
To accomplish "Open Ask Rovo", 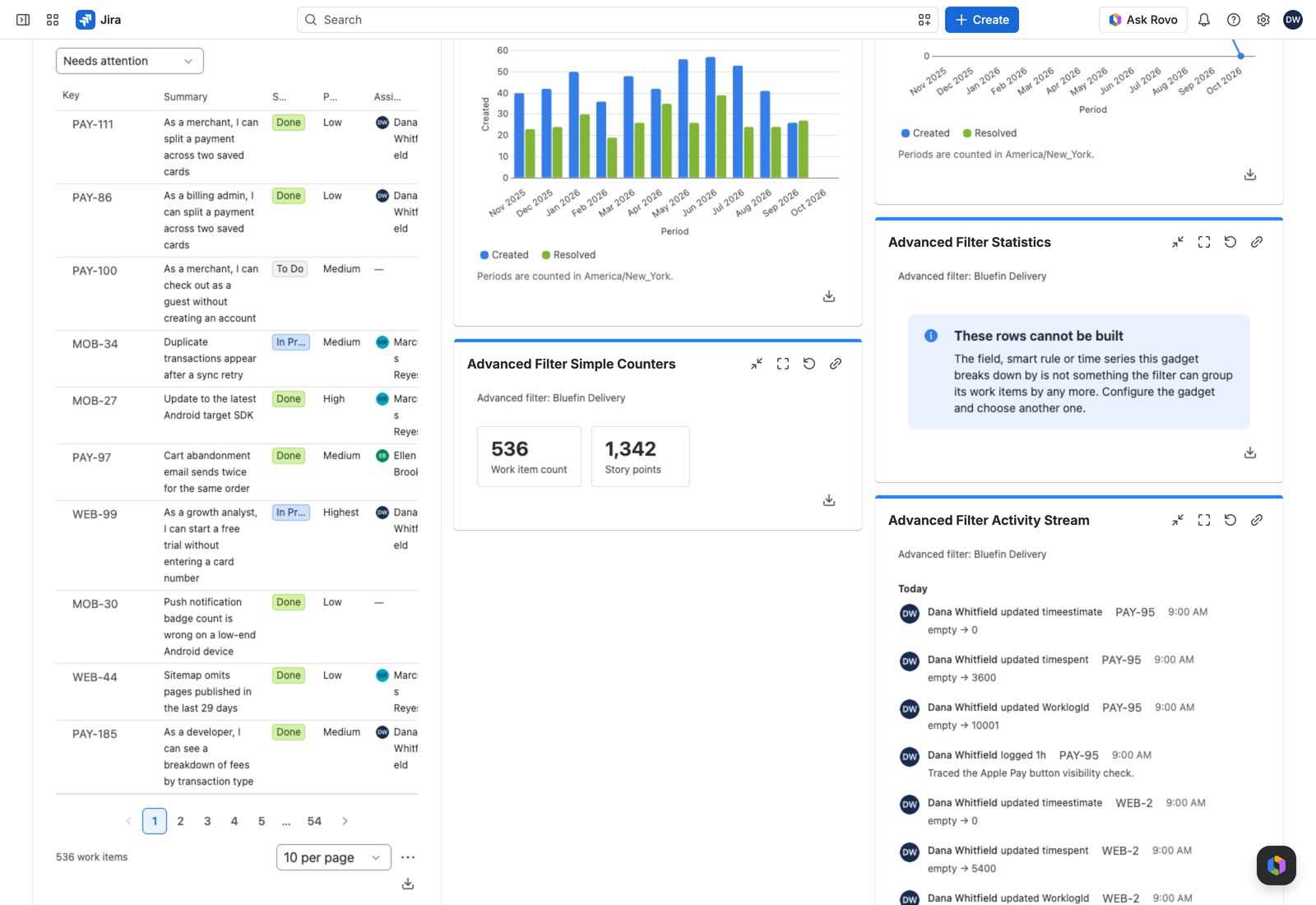I will click(x=1143, y=20).
